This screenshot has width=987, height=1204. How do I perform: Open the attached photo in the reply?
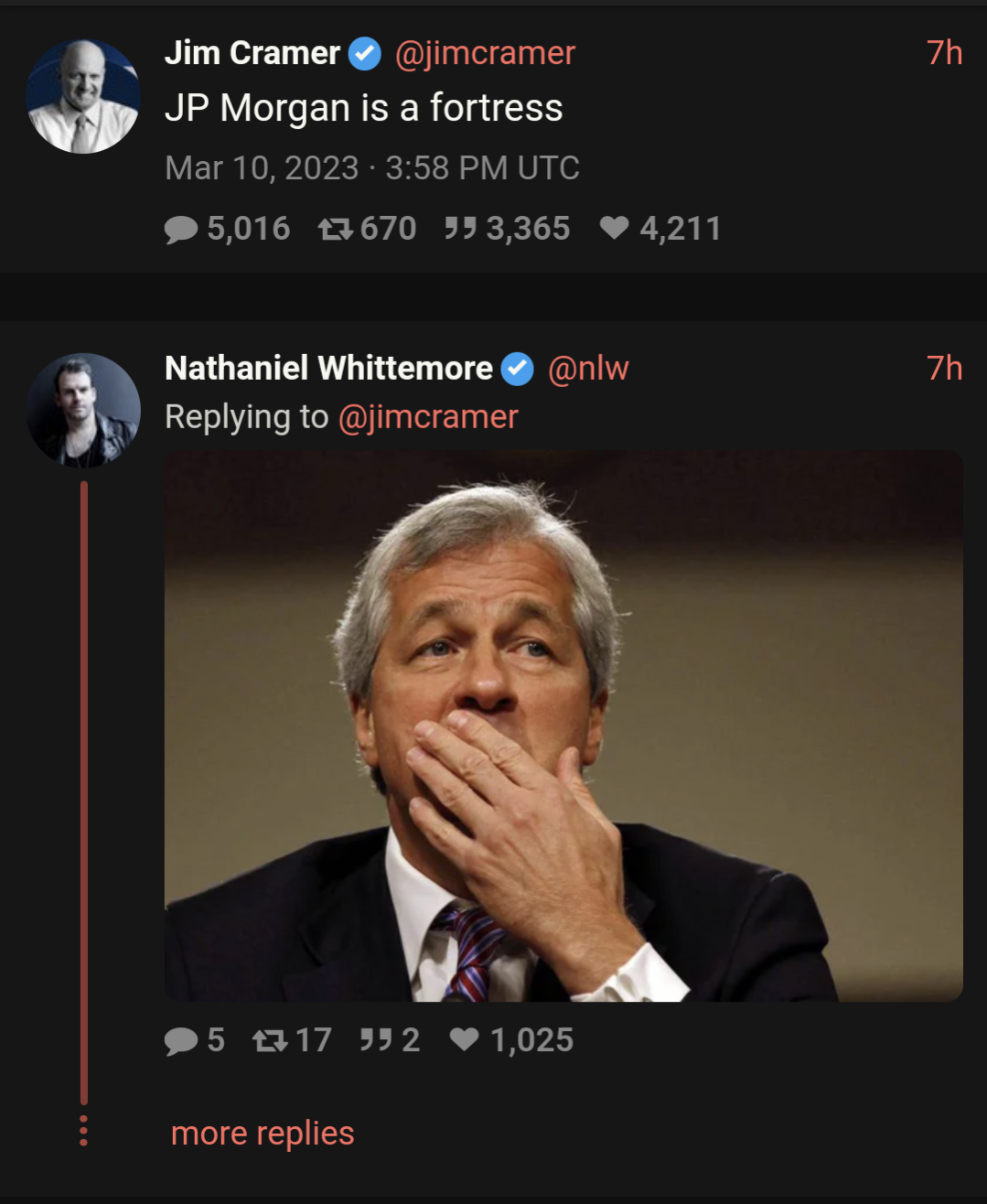563,726
